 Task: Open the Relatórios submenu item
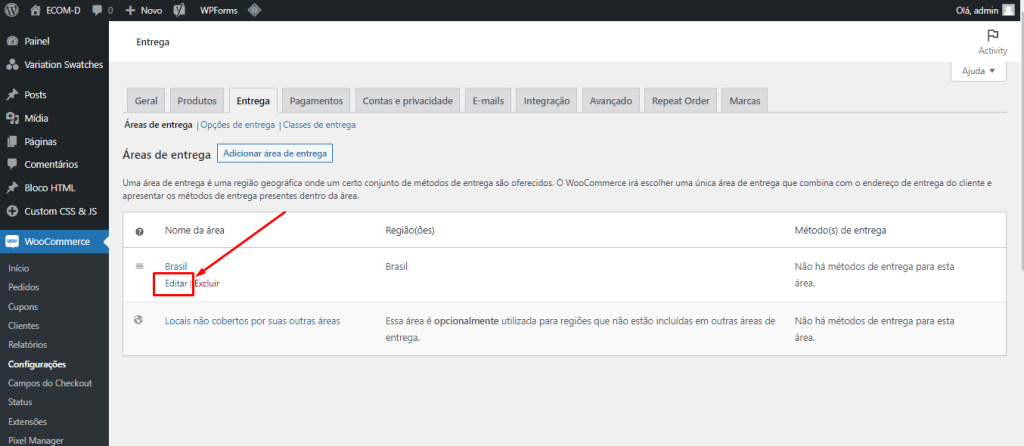point(27,345)
